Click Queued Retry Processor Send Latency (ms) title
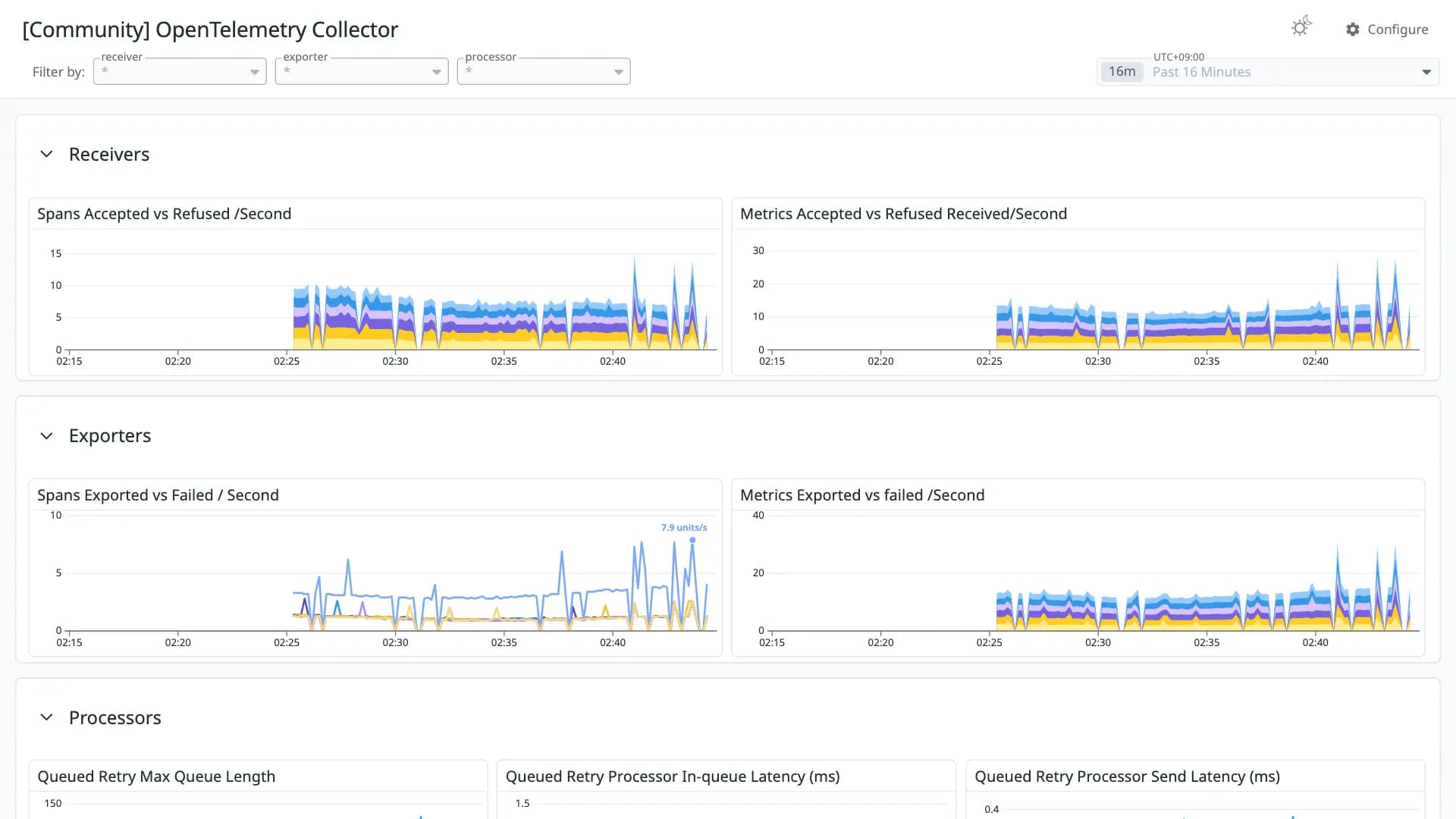This screenshot has width=1456, height=819. click(x=1127, y=777)
